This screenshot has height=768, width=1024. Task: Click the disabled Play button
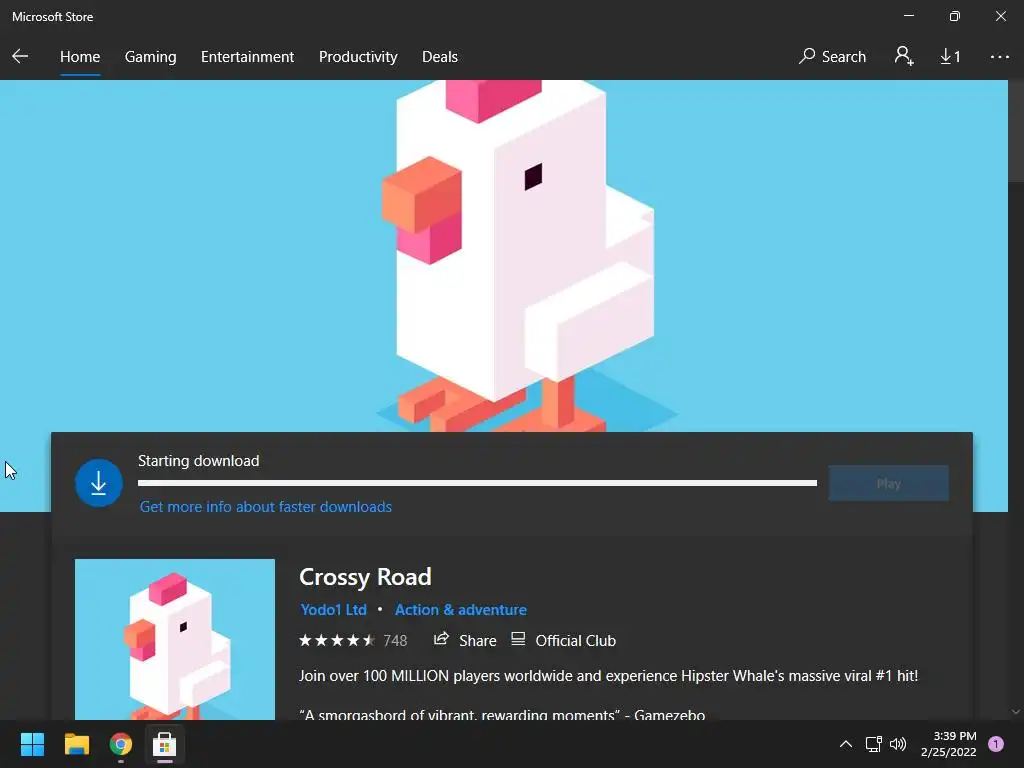tap(888, 483)
